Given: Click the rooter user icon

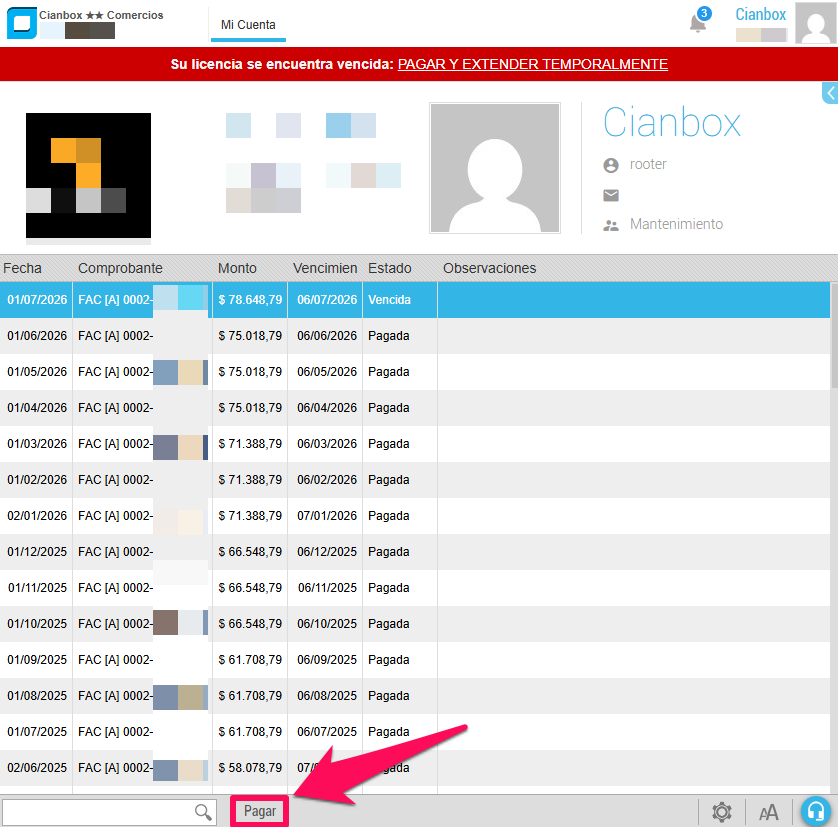Looking at the screenshot, I should pyautogui.click(x=611, y=165).
